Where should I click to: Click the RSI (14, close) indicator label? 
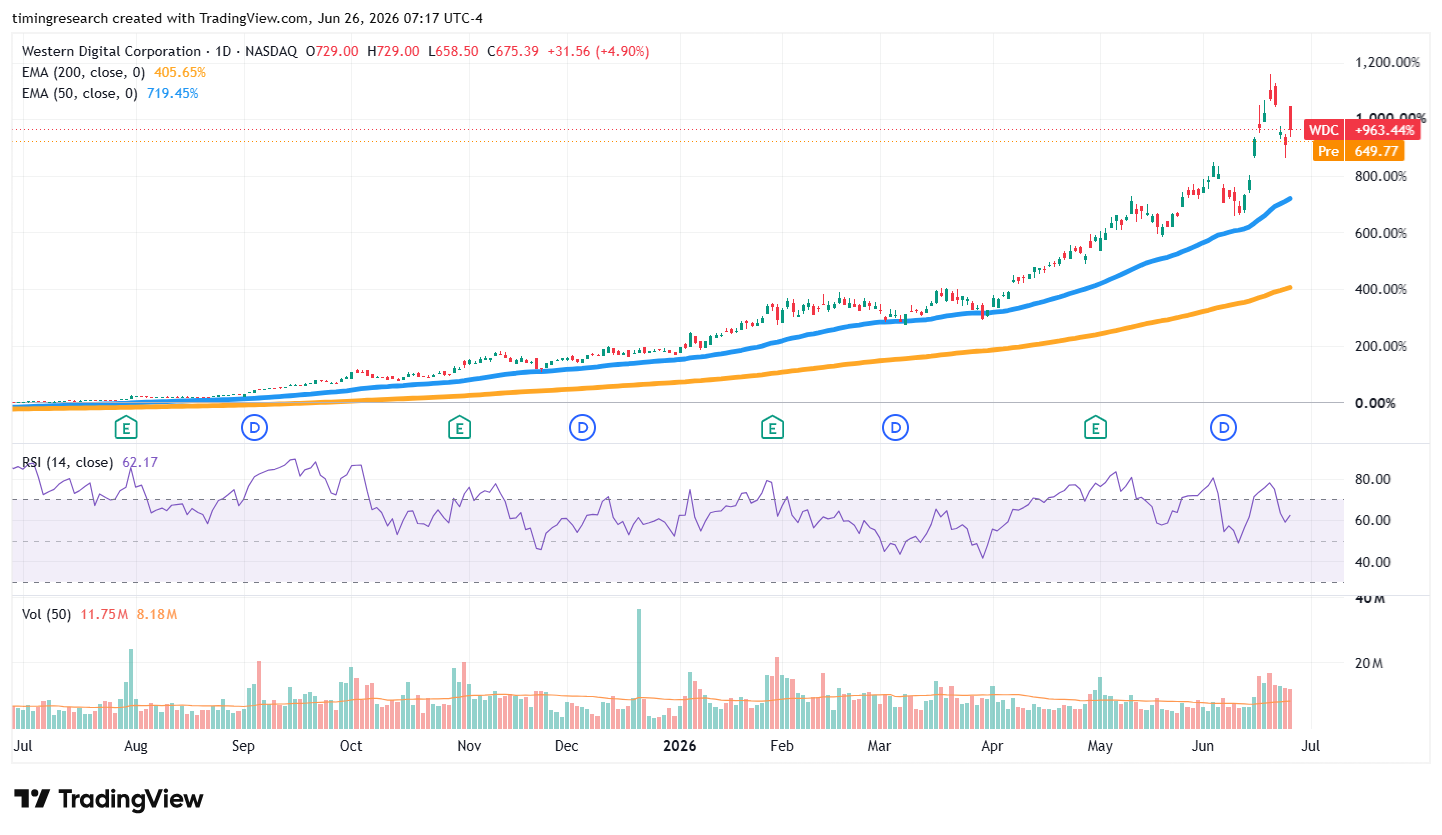point(67,462)
